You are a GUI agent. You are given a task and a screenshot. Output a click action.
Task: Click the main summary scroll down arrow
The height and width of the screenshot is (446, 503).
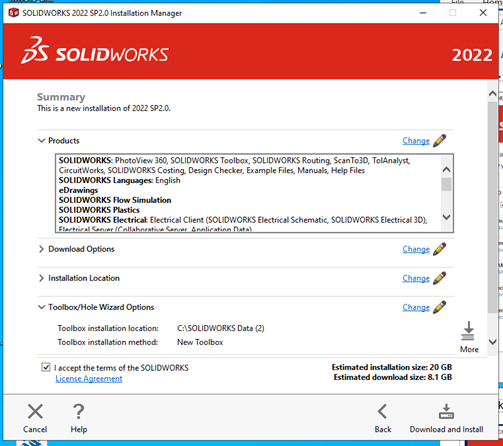tap(492, 342)
